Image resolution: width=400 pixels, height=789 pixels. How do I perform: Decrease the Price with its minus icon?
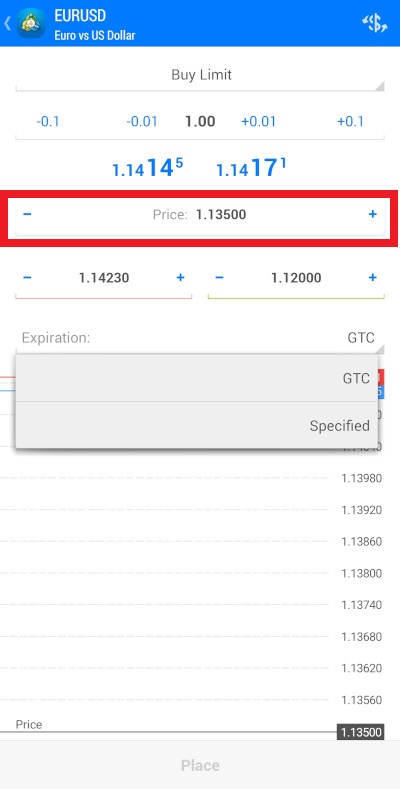click(27, 215)
